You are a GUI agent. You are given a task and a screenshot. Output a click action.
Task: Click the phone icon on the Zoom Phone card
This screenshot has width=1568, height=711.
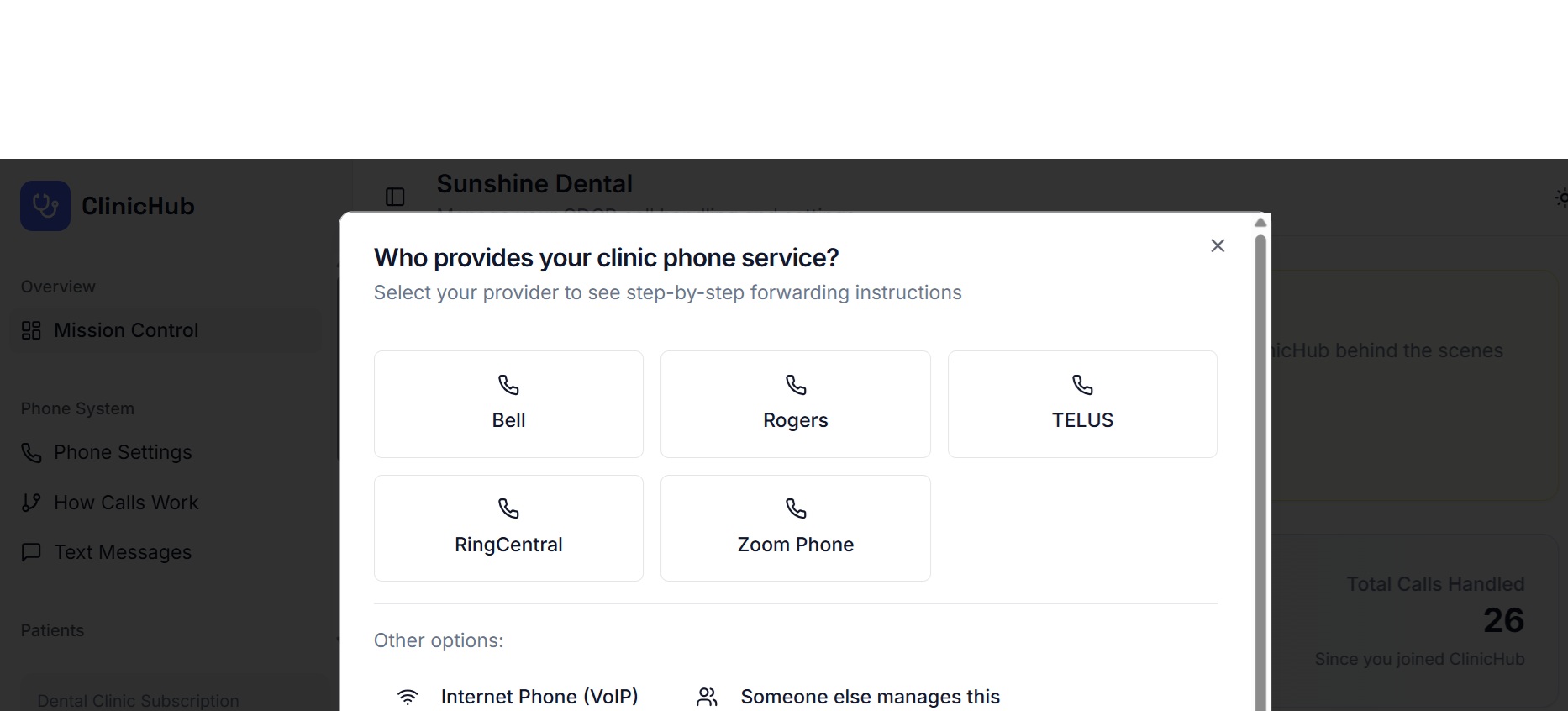[x=795, y=508]
